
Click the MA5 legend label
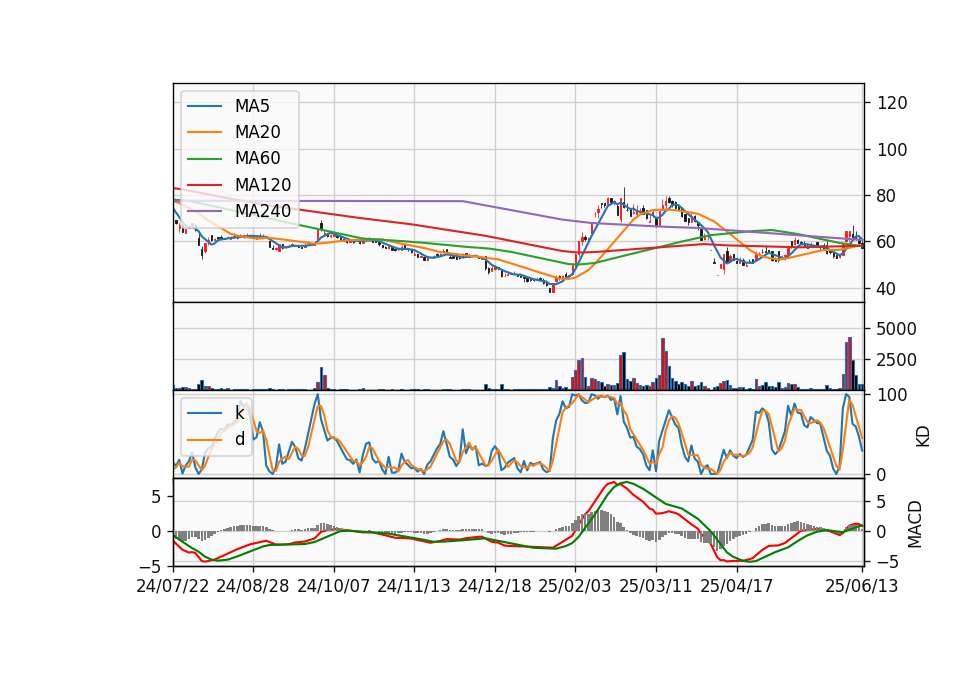coord(252,106)
